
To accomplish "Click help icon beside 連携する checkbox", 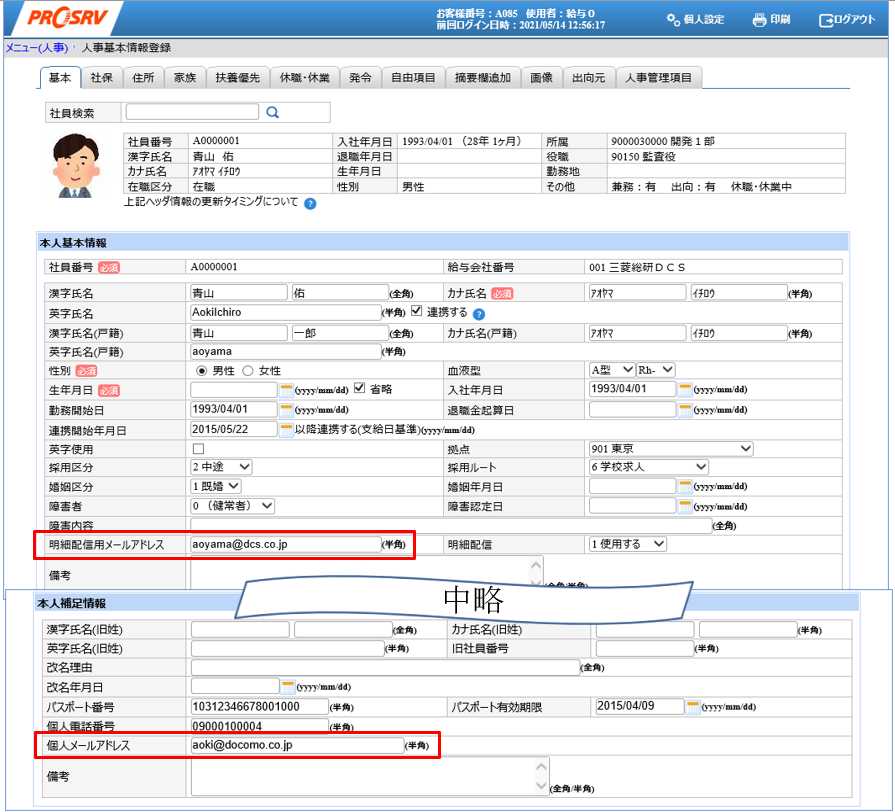I will coord(479,314).
